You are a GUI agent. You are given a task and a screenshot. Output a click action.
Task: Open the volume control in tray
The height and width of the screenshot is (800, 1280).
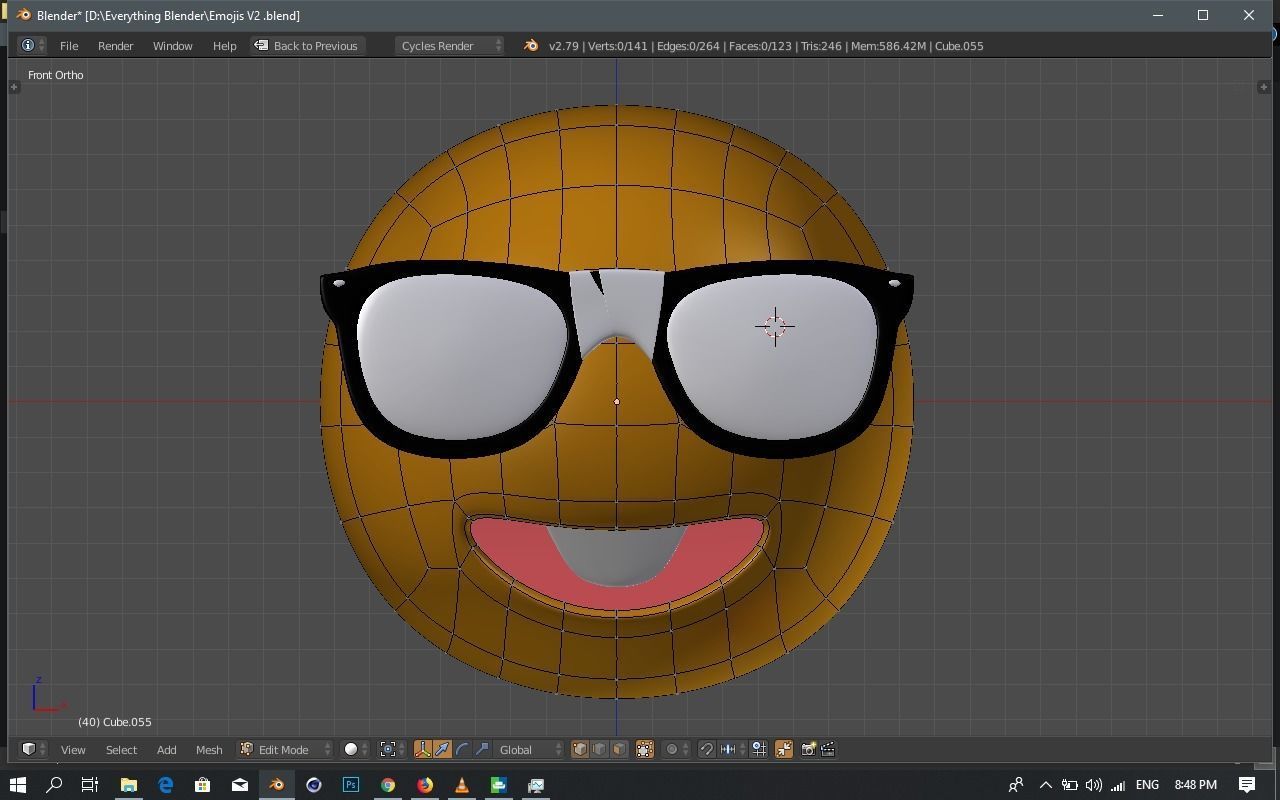pyautogui.click(x=1093, y=785)
